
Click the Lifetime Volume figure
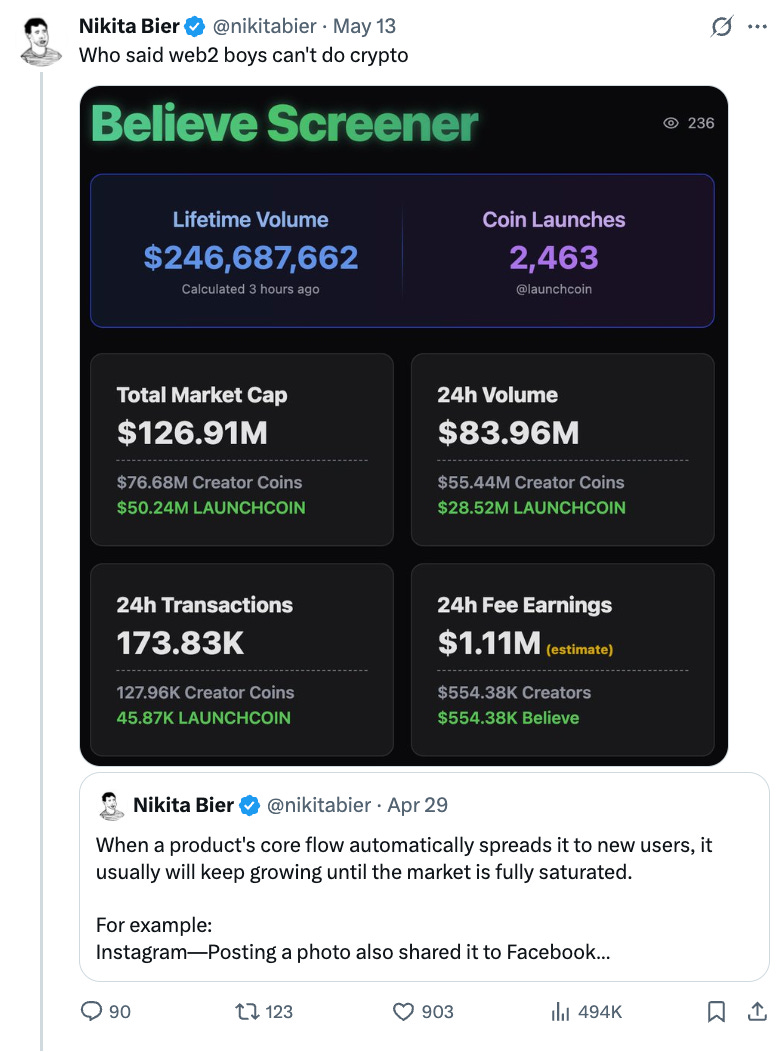[251, 258]
